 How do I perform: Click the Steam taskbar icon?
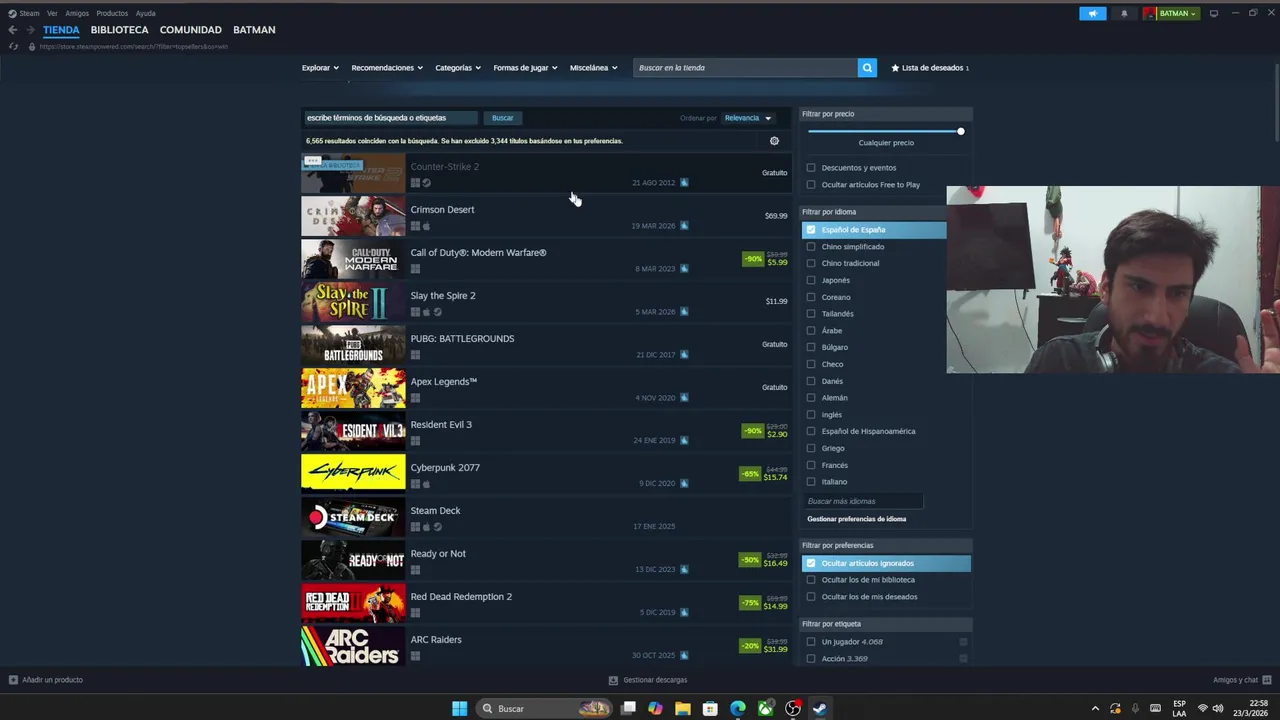[820, 708]
